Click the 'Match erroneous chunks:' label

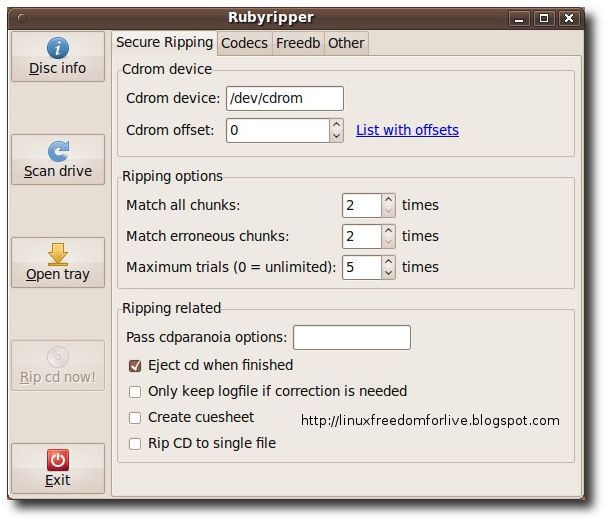tap(207, 236)
